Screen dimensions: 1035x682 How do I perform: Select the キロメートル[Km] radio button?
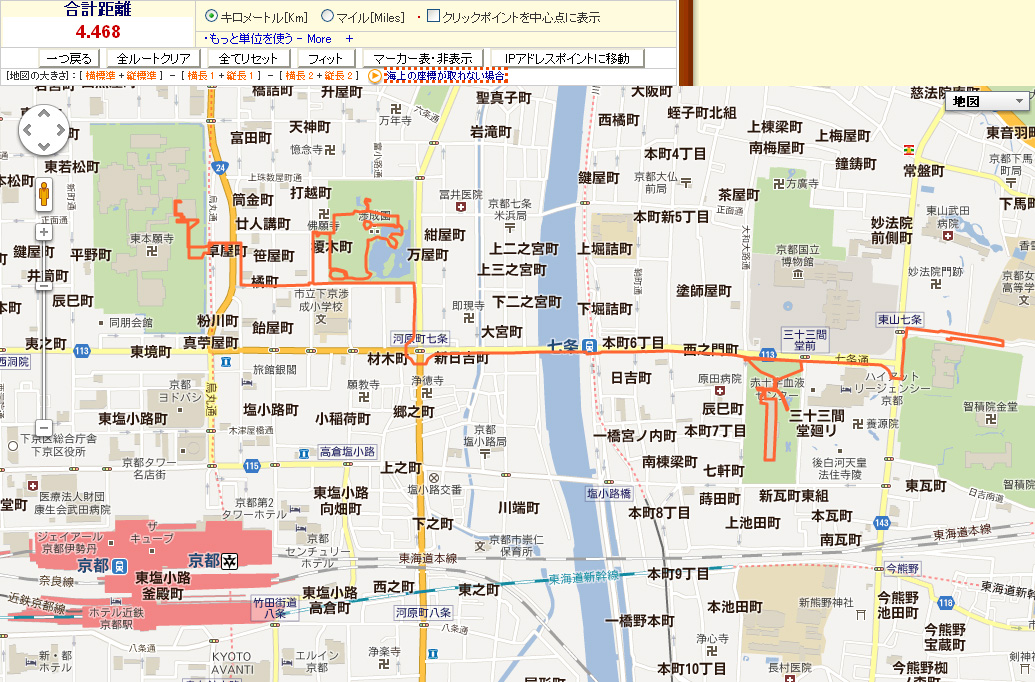click(211, 17)
